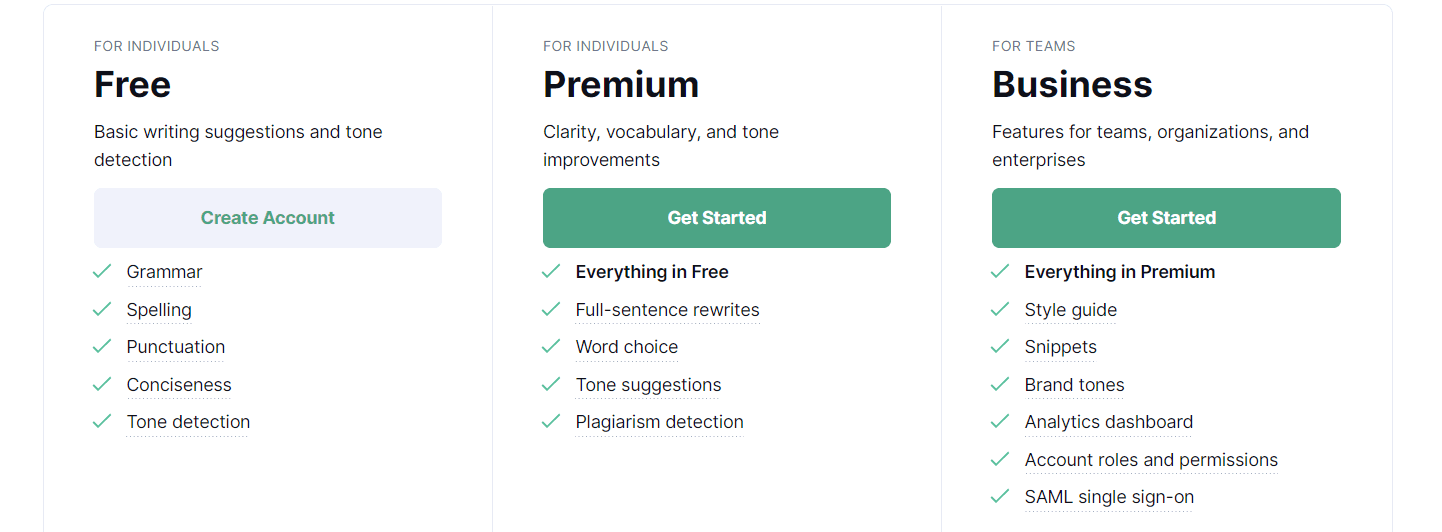The height and width of the screenshot is (532, 1442).
Task: Open Account roles and permissions link
Action: [1151, 460]
